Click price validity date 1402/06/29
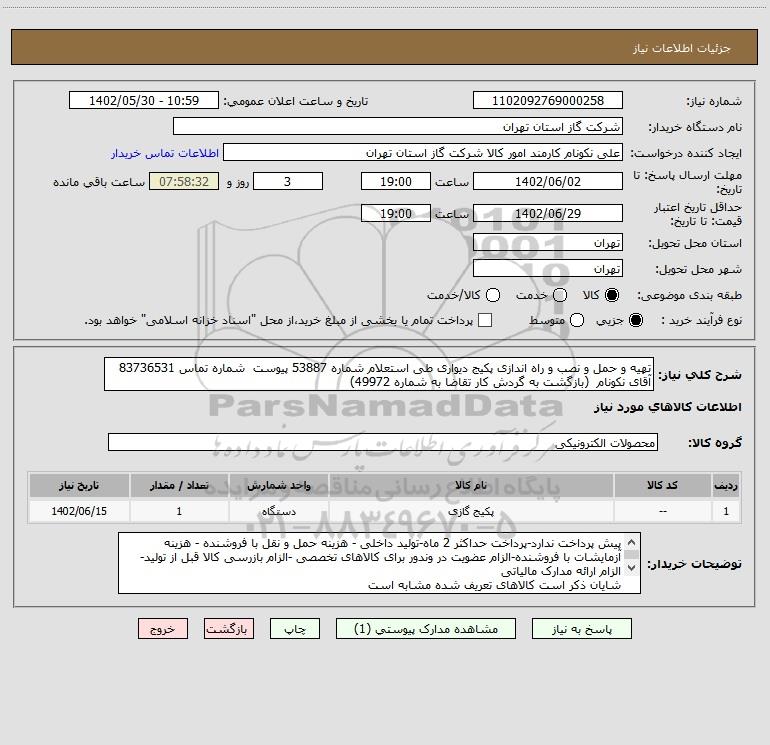 pyautogui.click(x=548, y=213)
